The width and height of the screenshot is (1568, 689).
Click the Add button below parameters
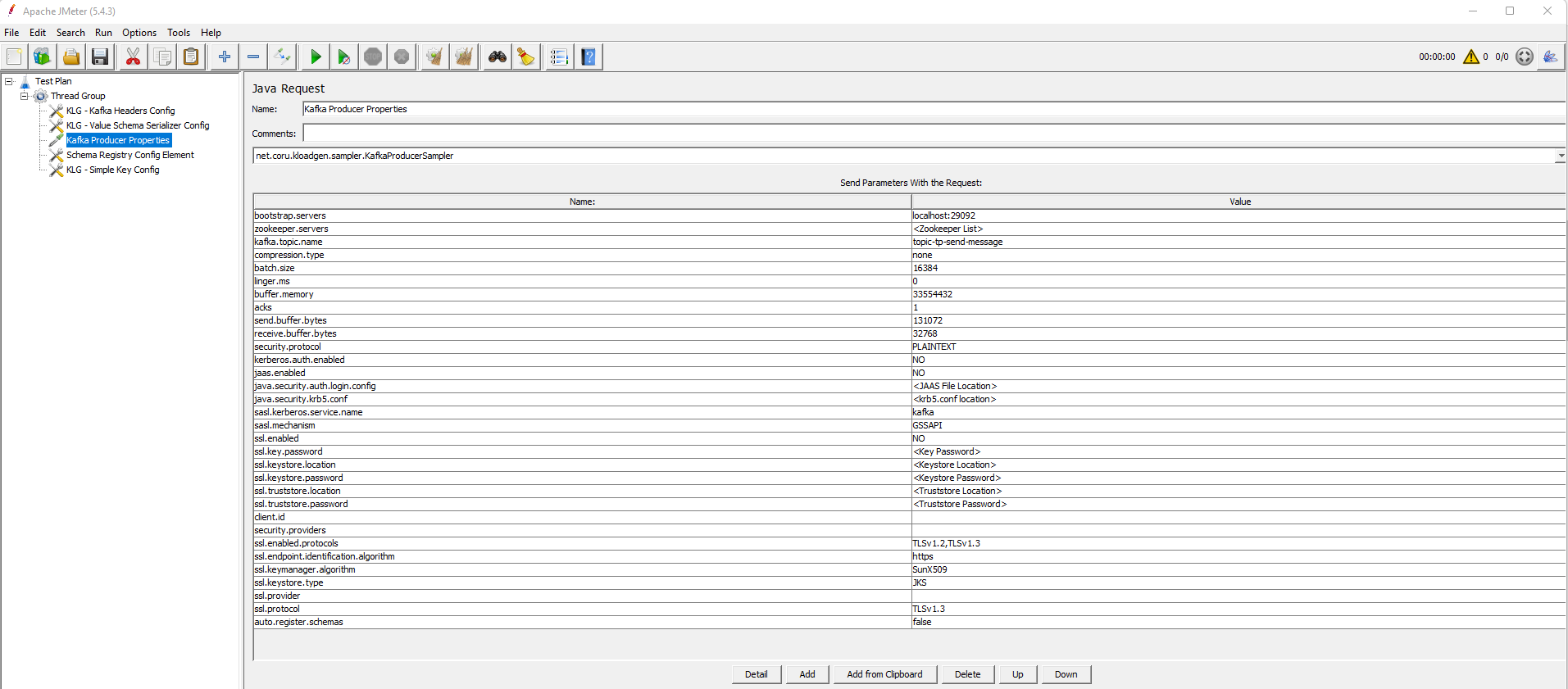tap(807, 674)
